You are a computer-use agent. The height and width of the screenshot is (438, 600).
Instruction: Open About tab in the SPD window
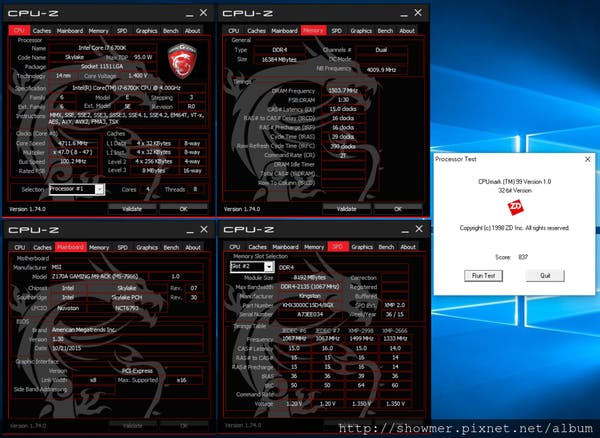tap(408, 247)
